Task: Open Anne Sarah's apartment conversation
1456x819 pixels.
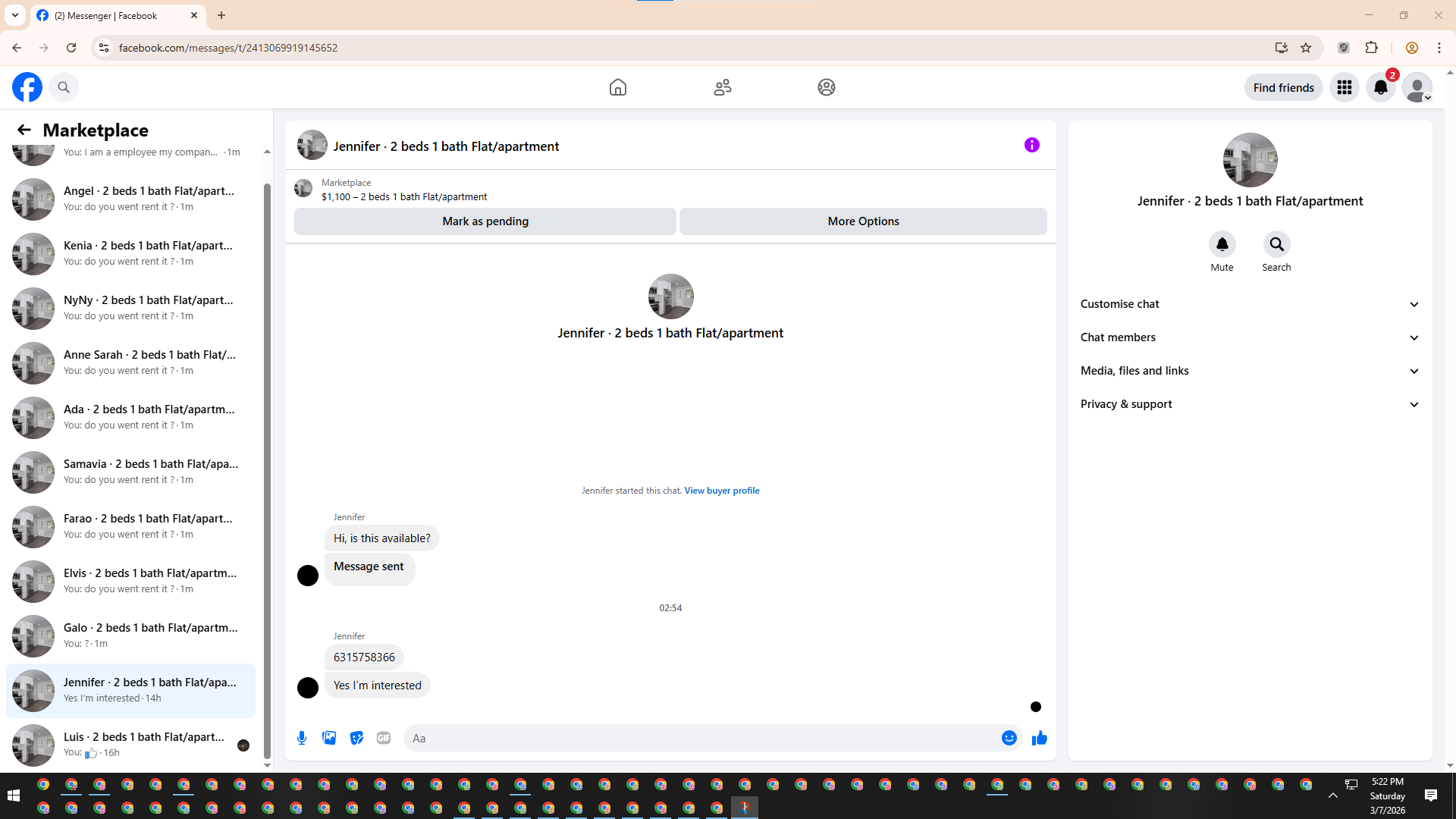Action: (130, 362)
